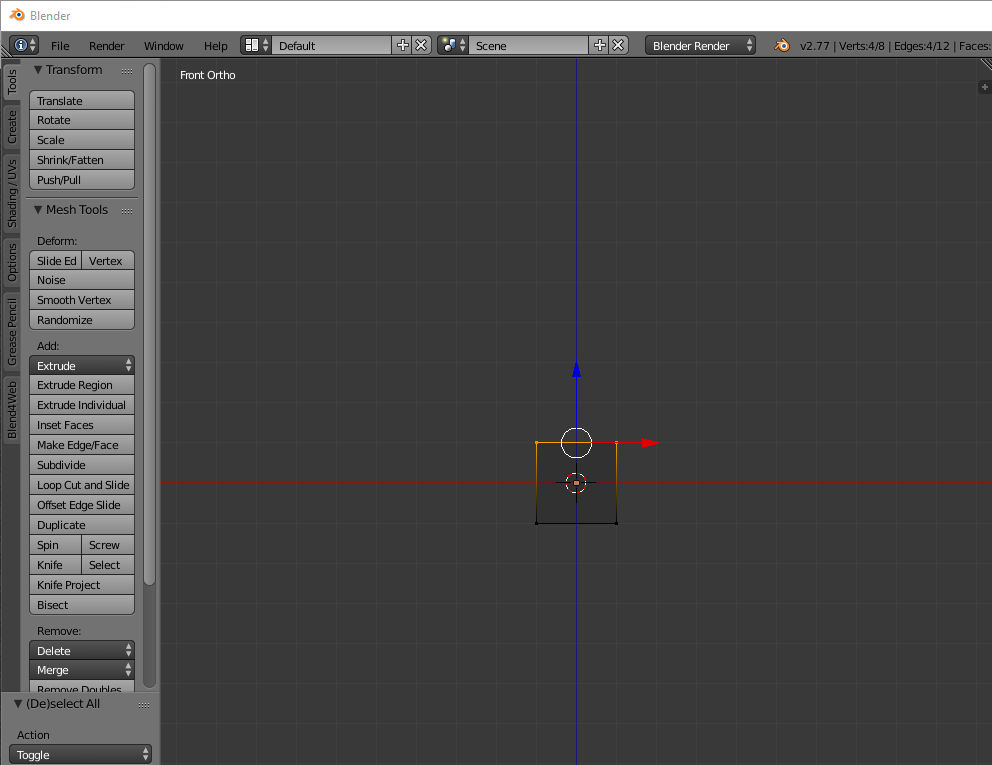Click the Bisect button
992x765 pixels.
tap(82, 605)
